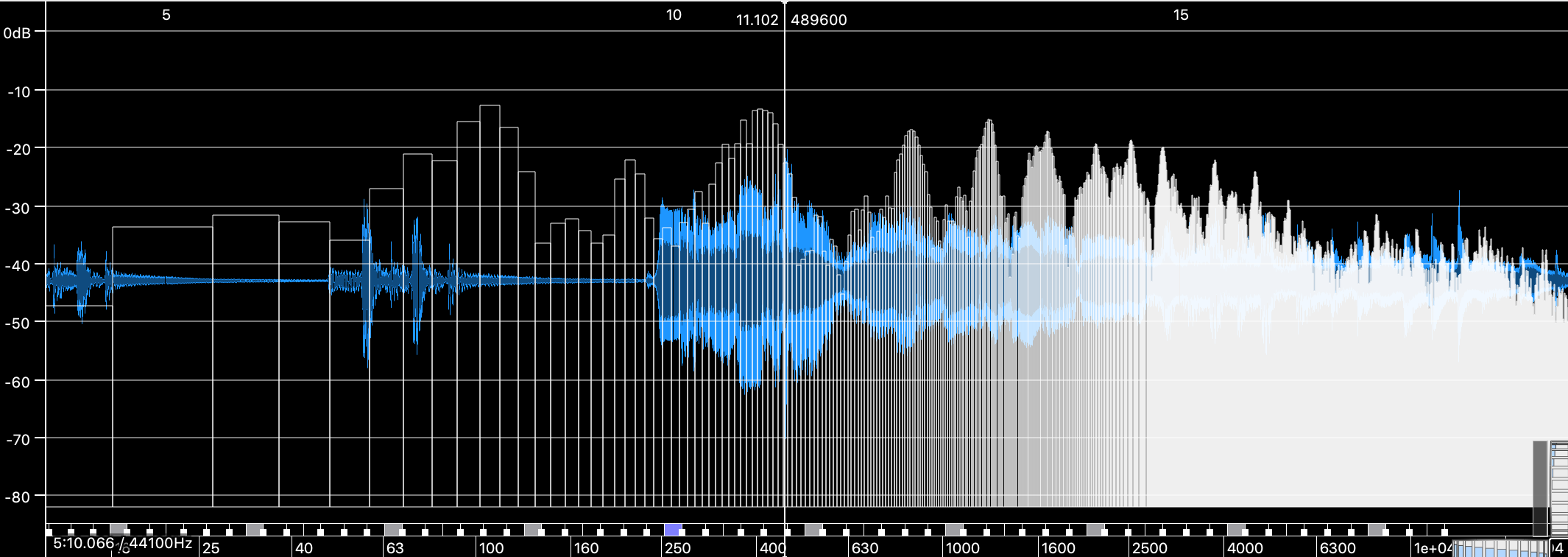
Task: Click the 160 frequency label
Action: [x=586, y=548]
